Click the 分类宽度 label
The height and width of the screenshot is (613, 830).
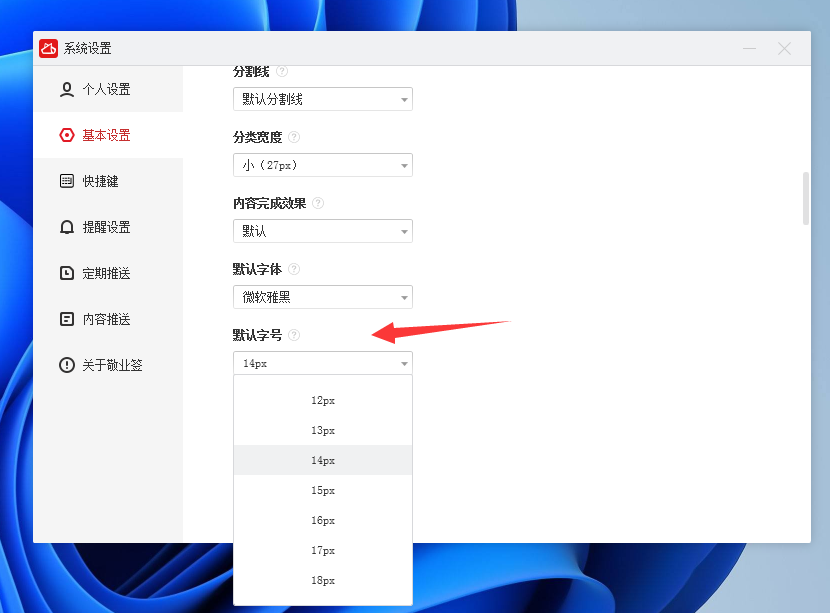coord(257,137)
